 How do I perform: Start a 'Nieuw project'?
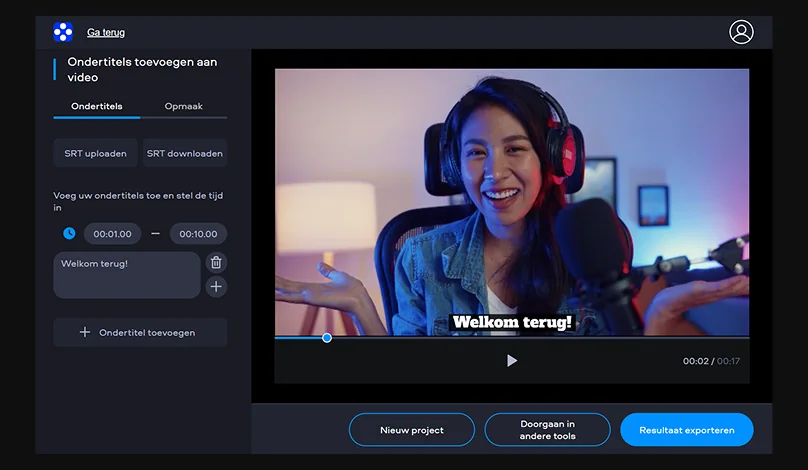point(411,430)
